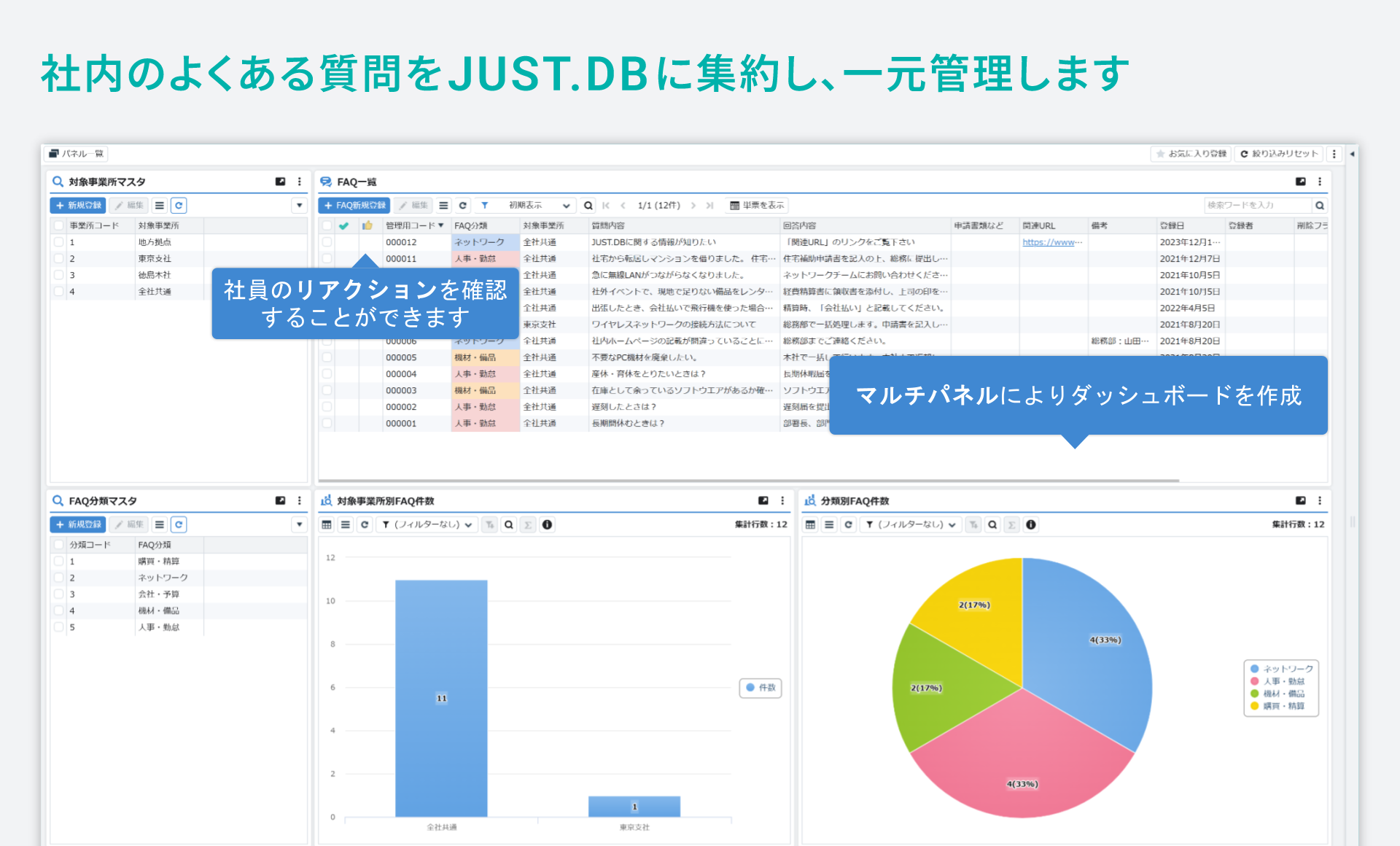The image size is (1400, 846).
Task: Open the https link in row 000012
Action: 1053,242
